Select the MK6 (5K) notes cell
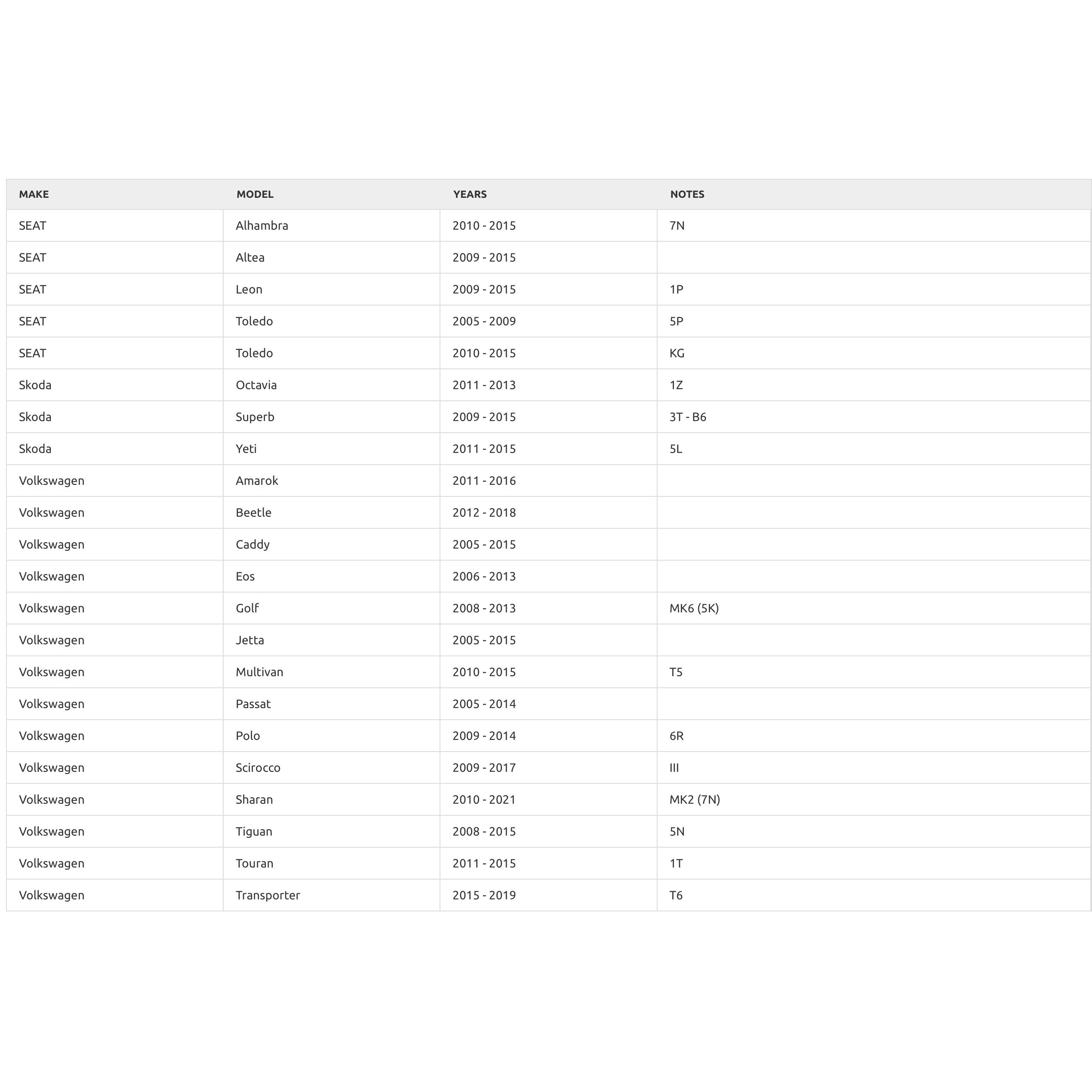1092x1092 pixels. coord(694,608)
